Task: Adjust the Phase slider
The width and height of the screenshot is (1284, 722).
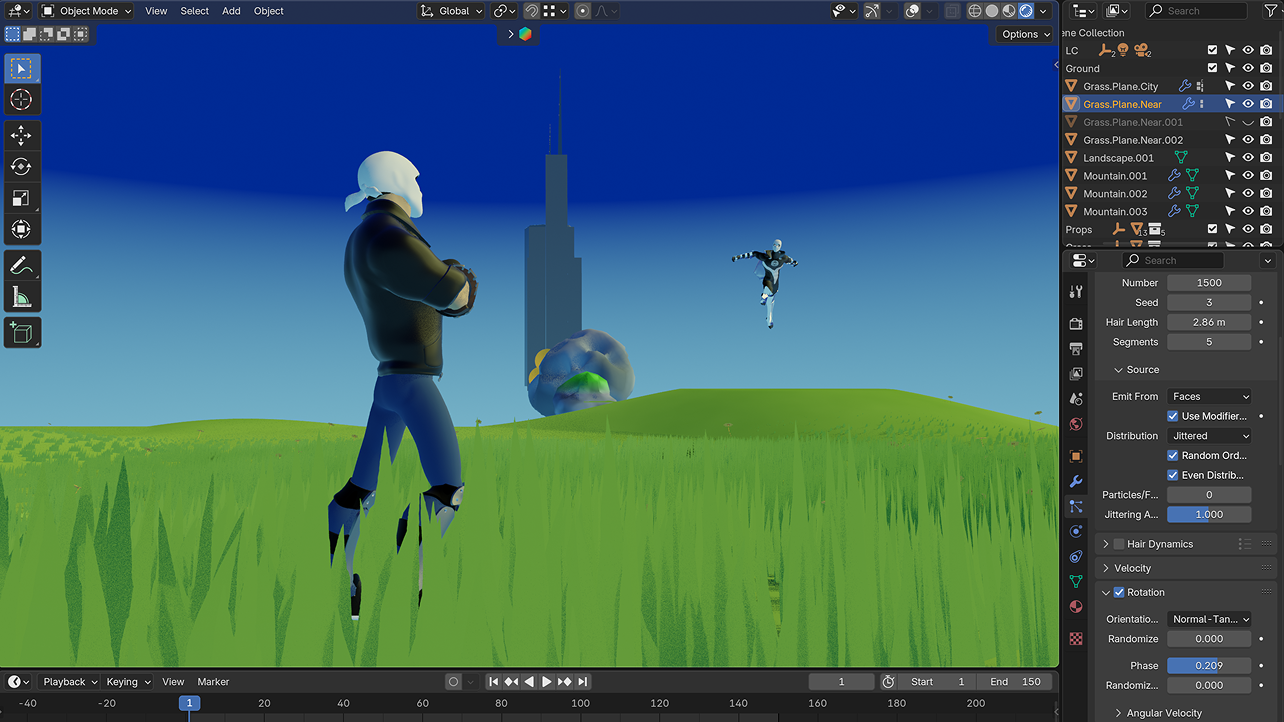Action: [1209, 665]
